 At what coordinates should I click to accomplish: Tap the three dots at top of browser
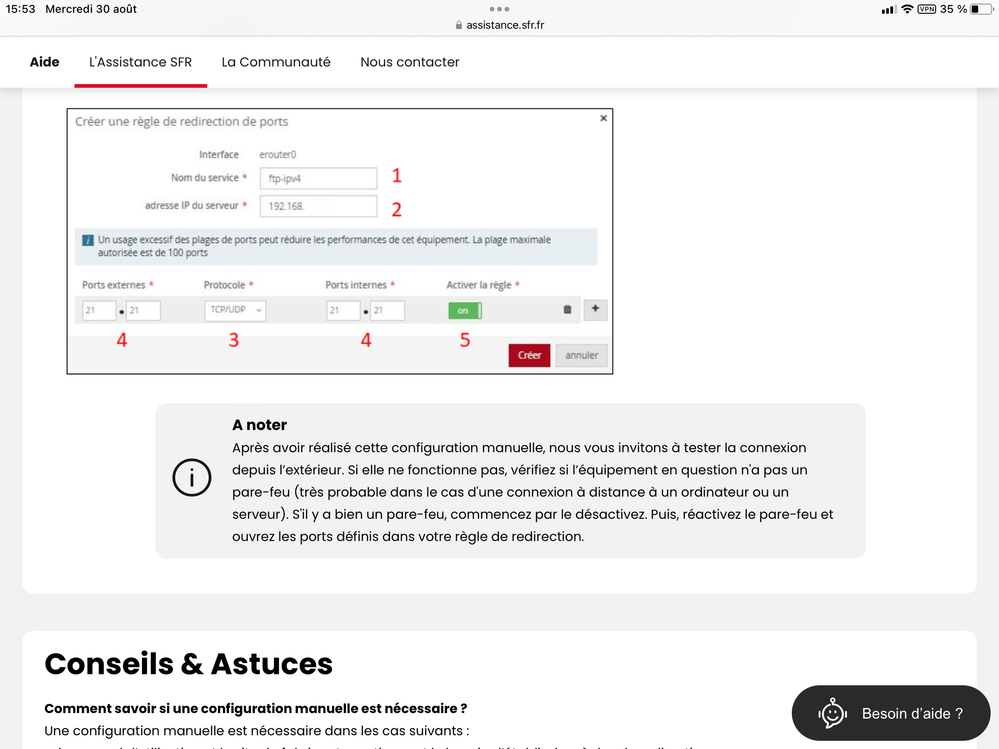(499, 9)
